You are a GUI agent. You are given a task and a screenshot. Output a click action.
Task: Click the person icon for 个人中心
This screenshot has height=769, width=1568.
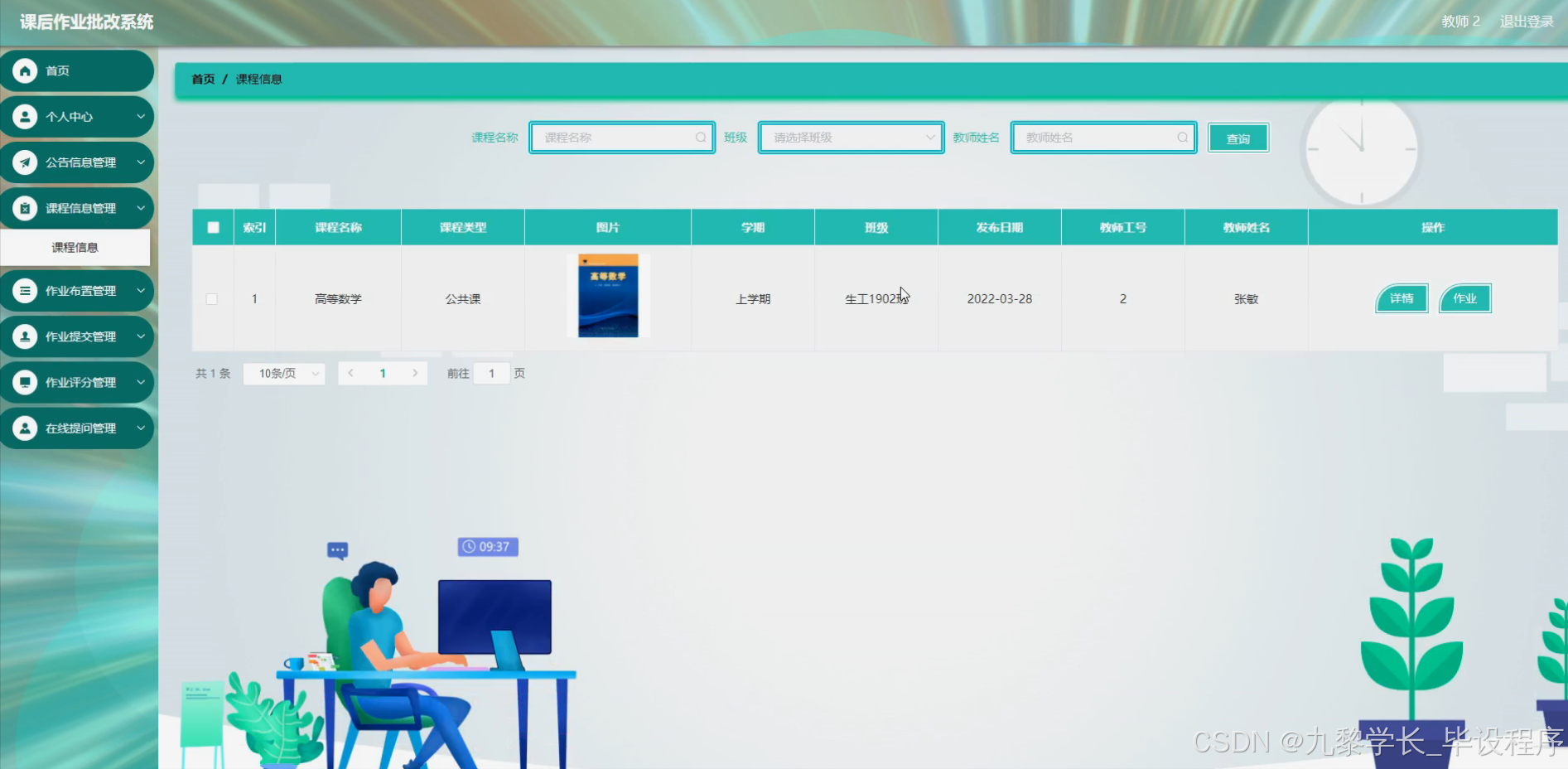click(25, 117)
